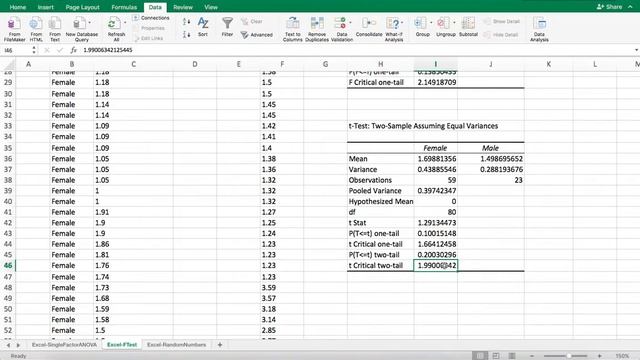
Task: Select Pooled Variance value cell
Action: pos(436,191)
